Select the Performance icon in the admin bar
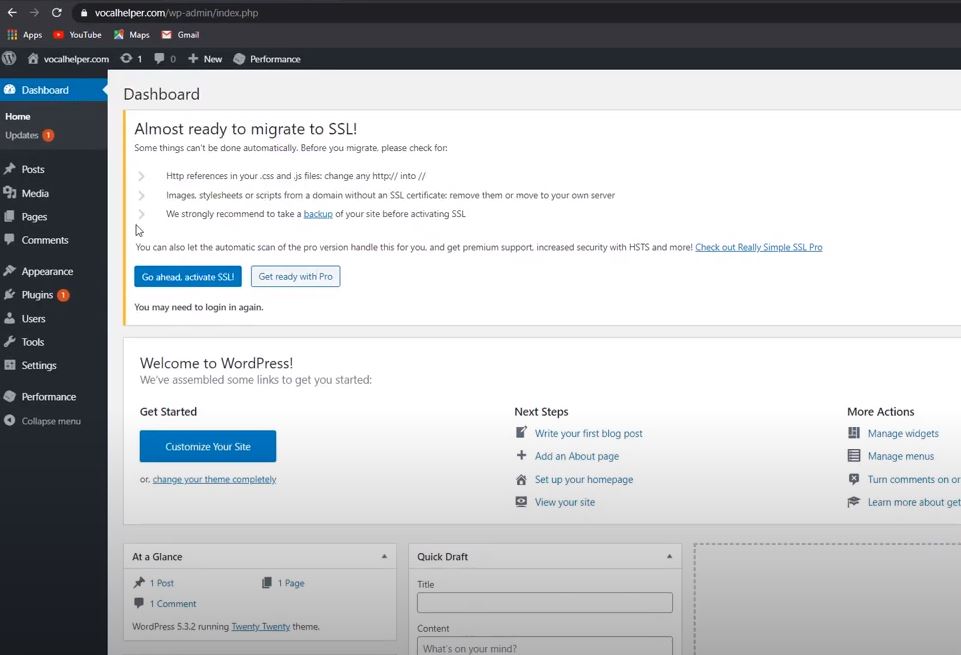This screenshot has height=655, width=961. (239, 58)
